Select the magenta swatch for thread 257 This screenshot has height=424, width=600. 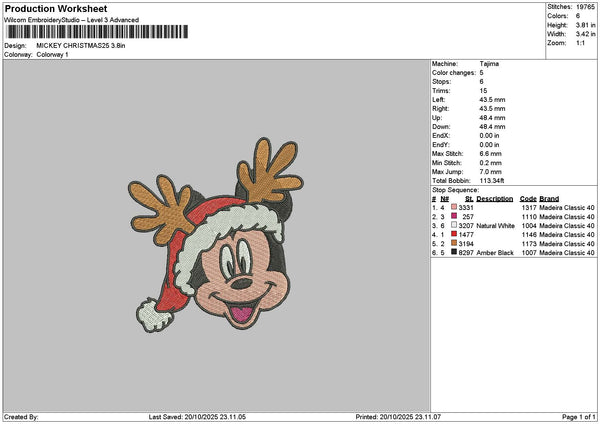(x=454, y=216)
